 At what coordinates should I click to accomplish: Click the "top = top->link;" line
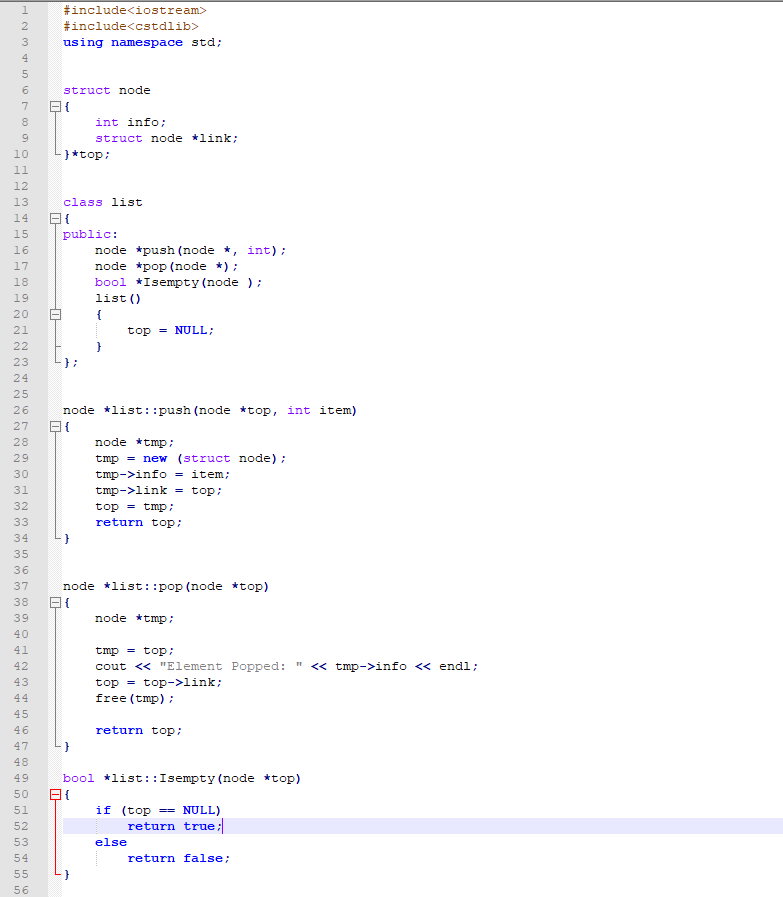pos(158,682)
